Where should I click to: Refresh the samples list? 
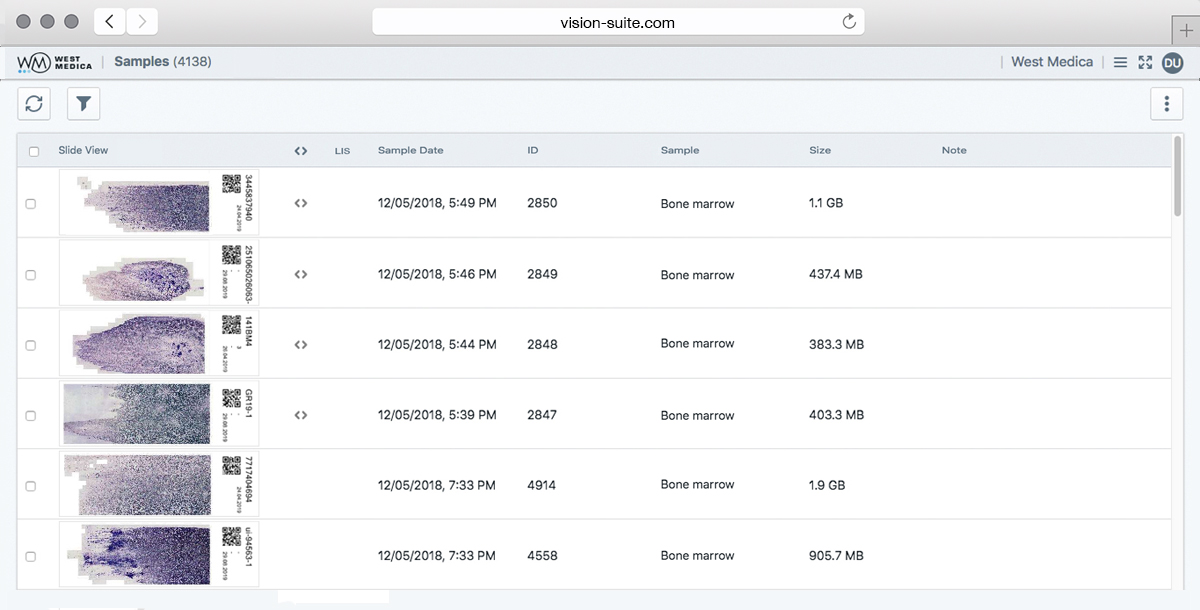coord(34,103)
